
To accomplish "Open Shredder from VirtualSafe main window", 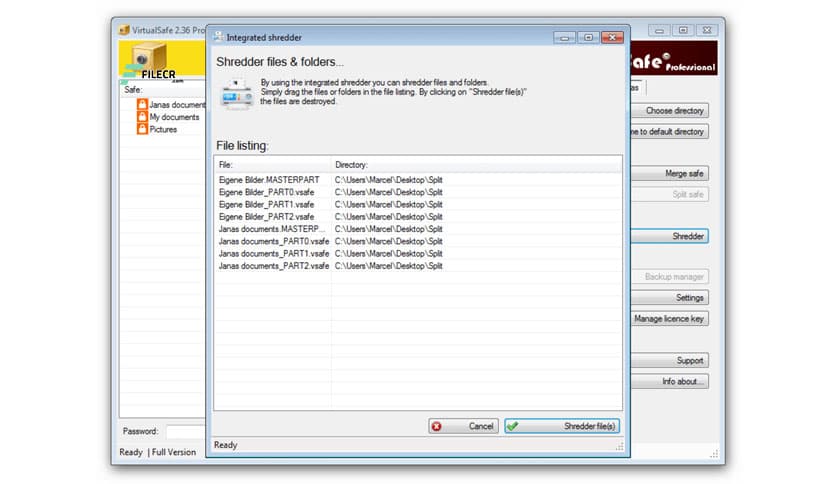I will point(670,236).
